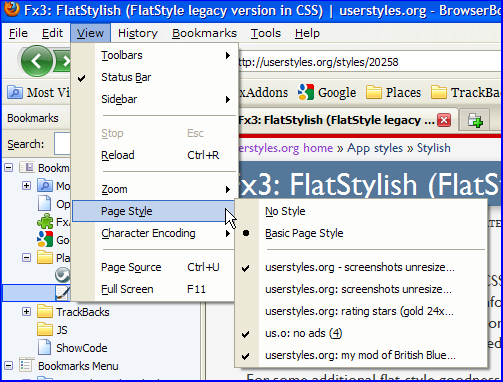
Task: Click the Google icon in sidebar tree
Action: 45,239
